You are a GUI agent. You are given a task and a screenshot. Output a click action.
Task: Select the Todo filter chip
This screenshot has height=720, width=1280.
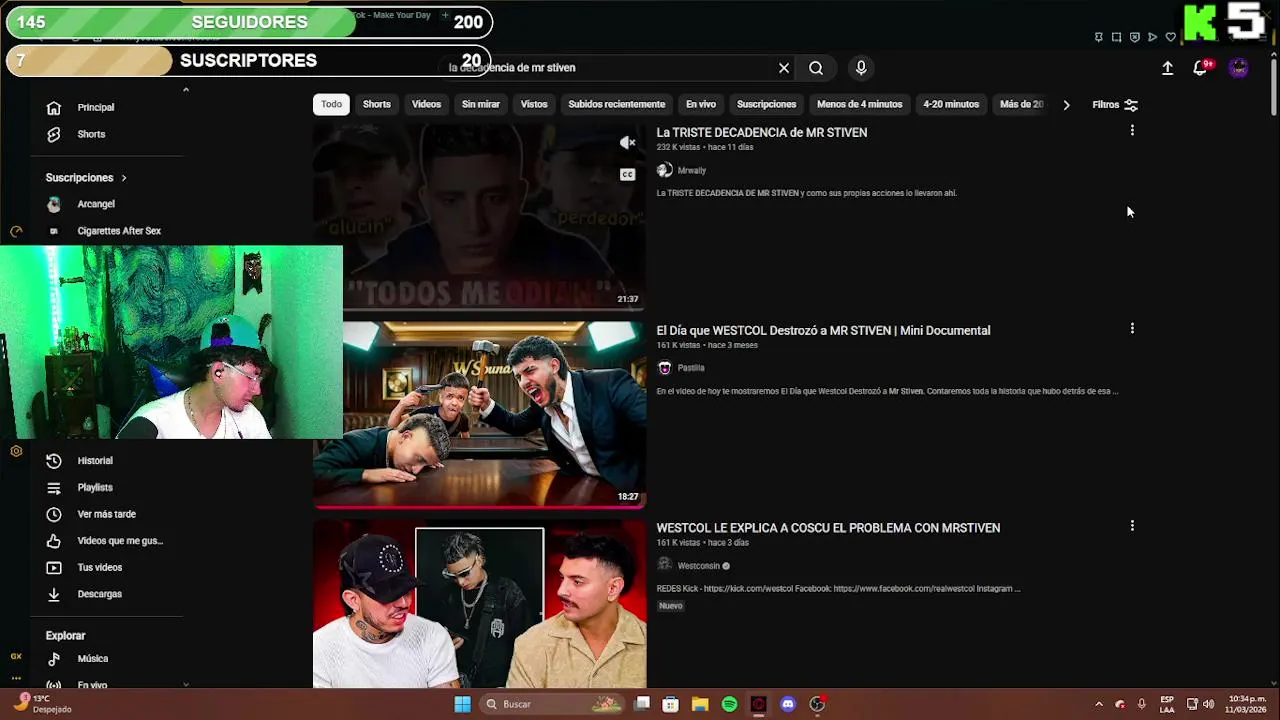coord(331,104)
